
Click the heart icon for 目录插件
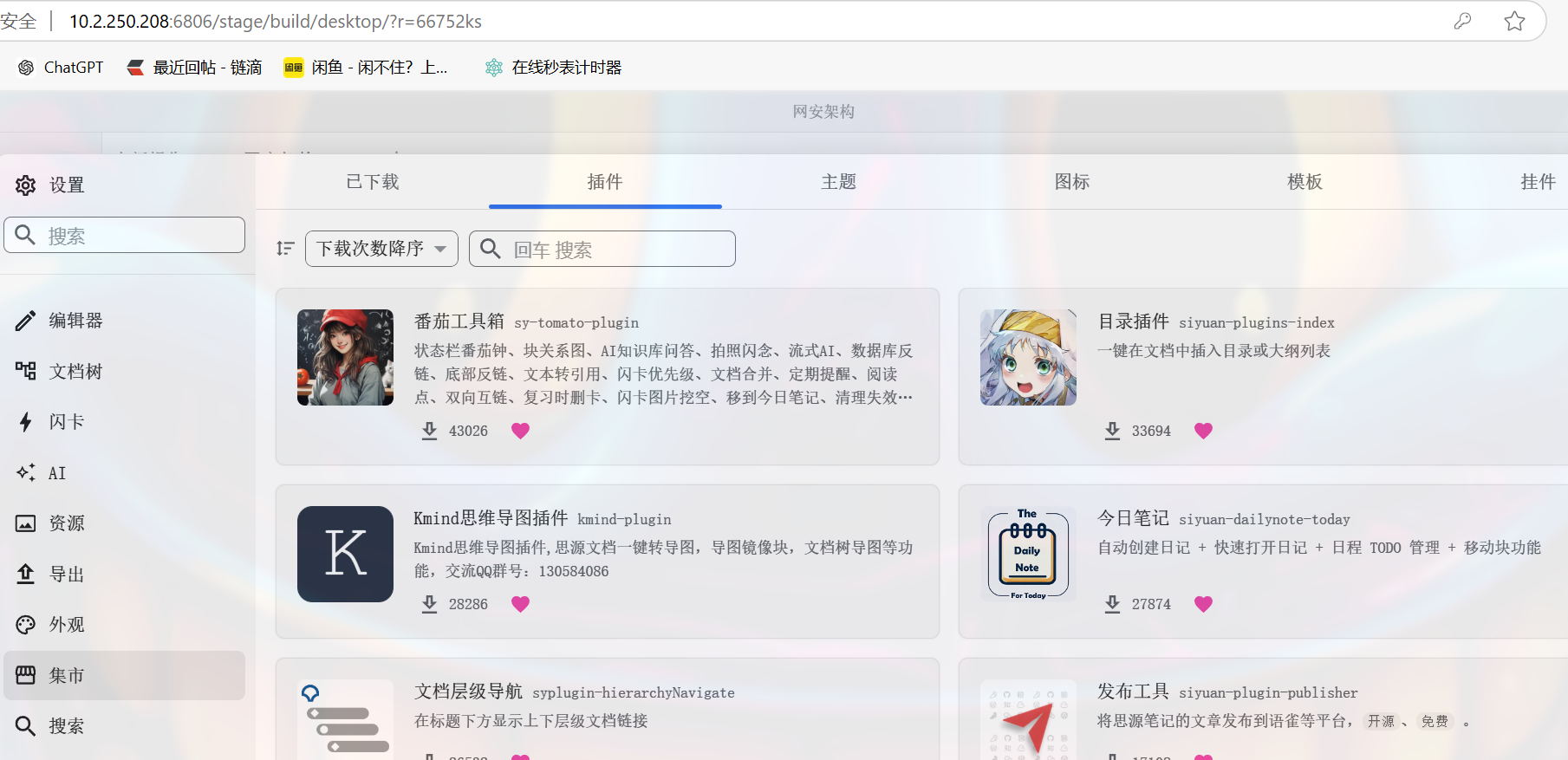pyautogui.click(x=1203, y=431)
